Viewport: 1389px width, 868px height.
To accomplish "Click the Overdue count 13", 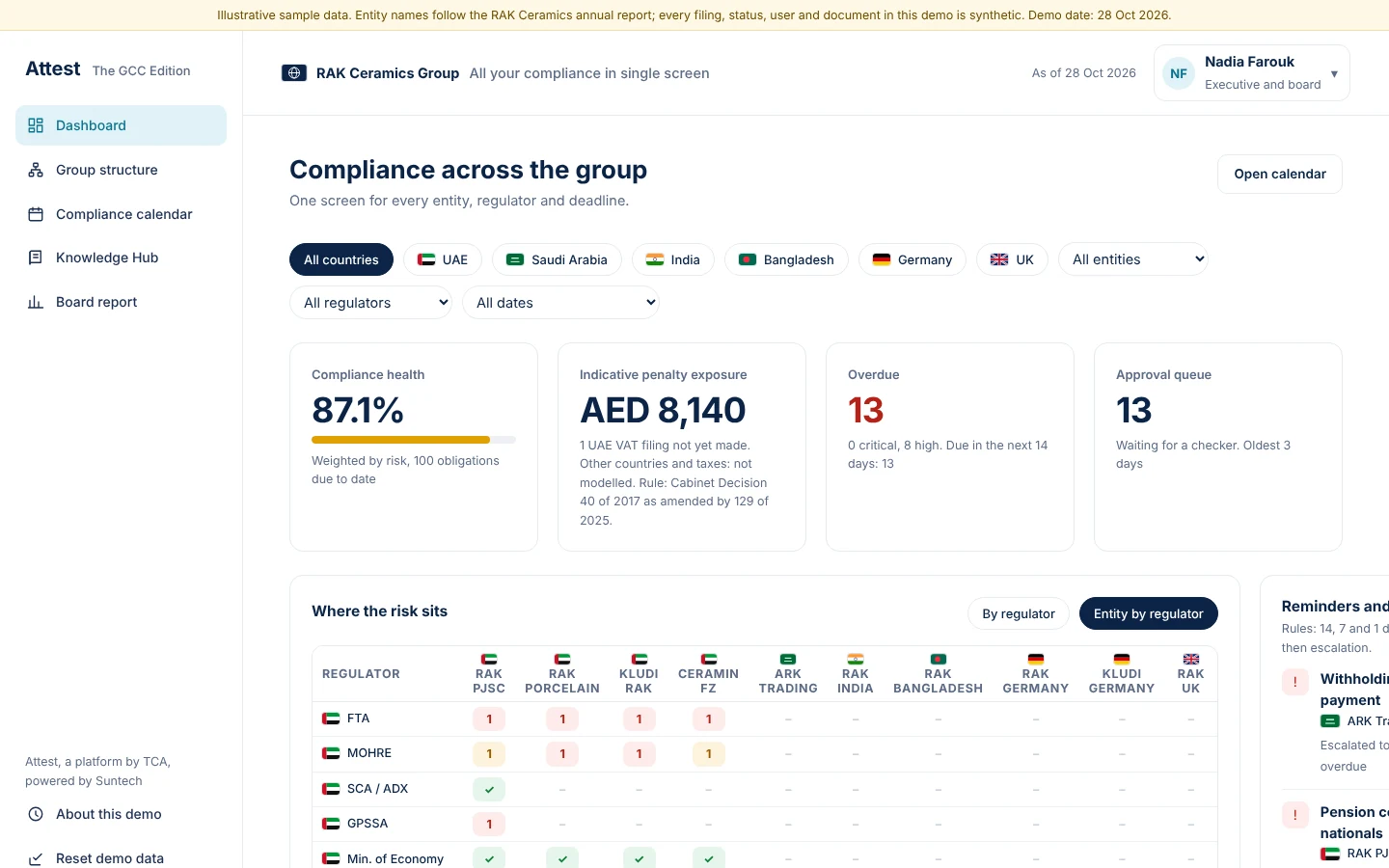I will point(865,411).
